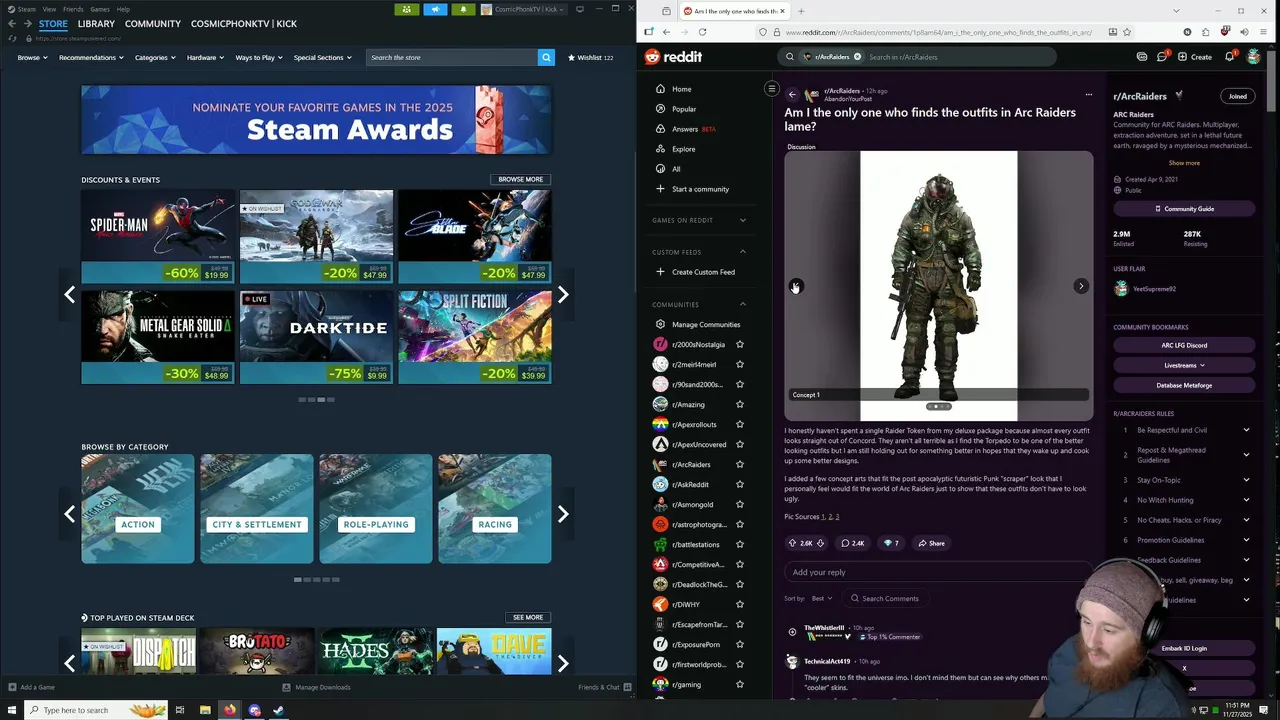Remove the r/ArcRaiders search filter chip
Viewport: 1280px width, 720px height.
(x=857, y=57)
